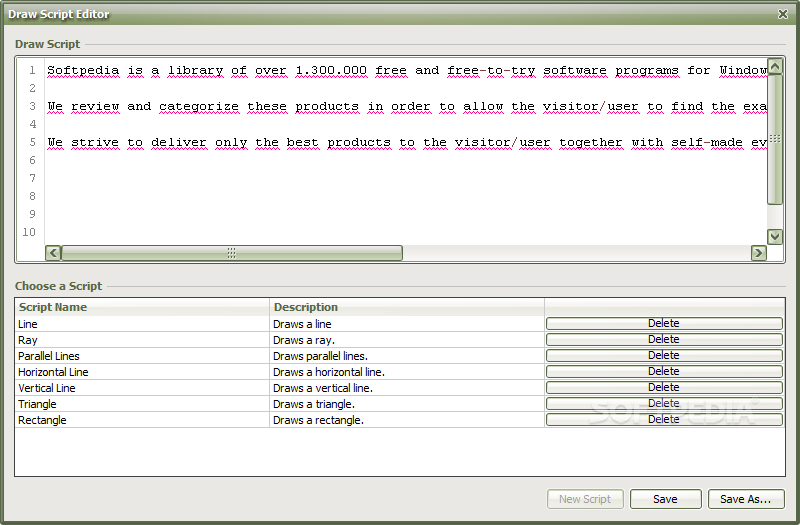Delete the Horizontal Line script
This screenshot has width=800, height=525.
pyautogui.click(x=664, y=371)
